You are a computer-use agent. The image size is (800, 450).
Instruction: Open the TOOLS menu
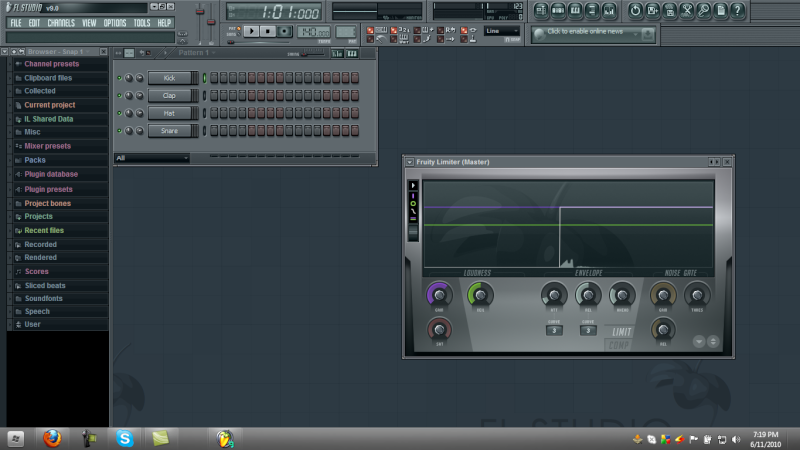coord(142,23)
